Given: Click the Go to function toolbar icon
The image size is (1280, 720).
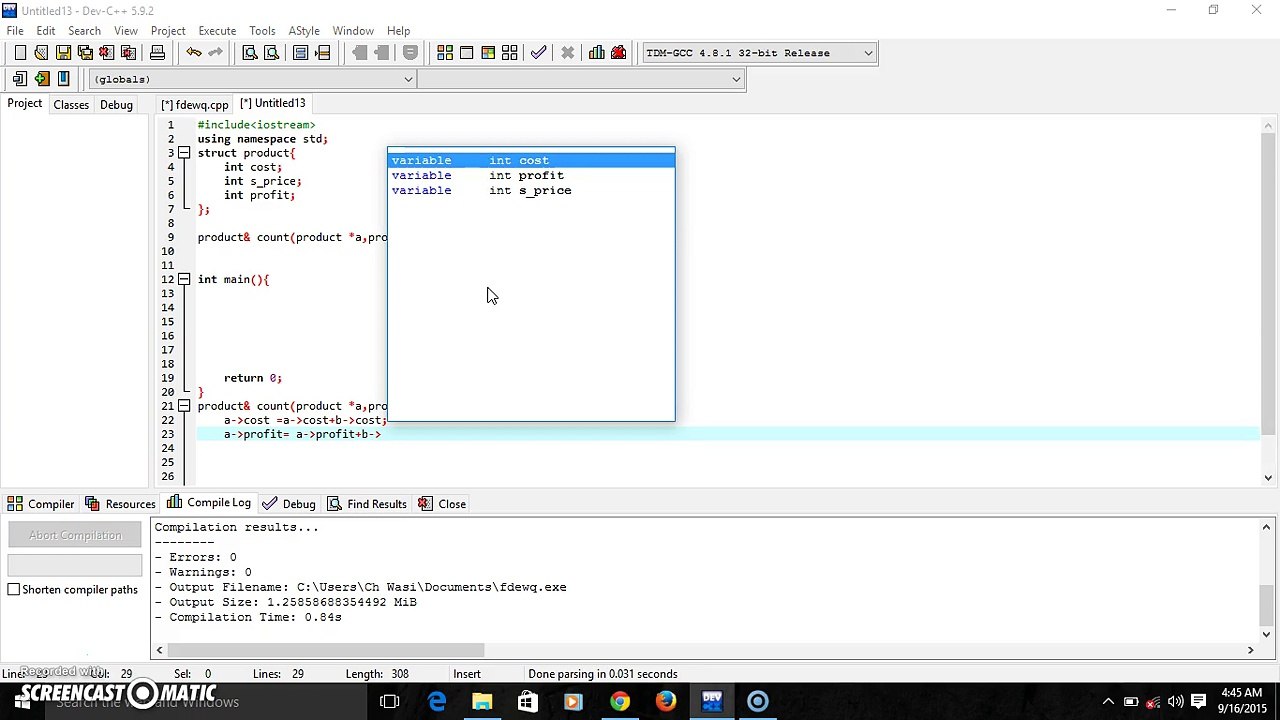Looking at the screenshot, I should coord(300,53).
